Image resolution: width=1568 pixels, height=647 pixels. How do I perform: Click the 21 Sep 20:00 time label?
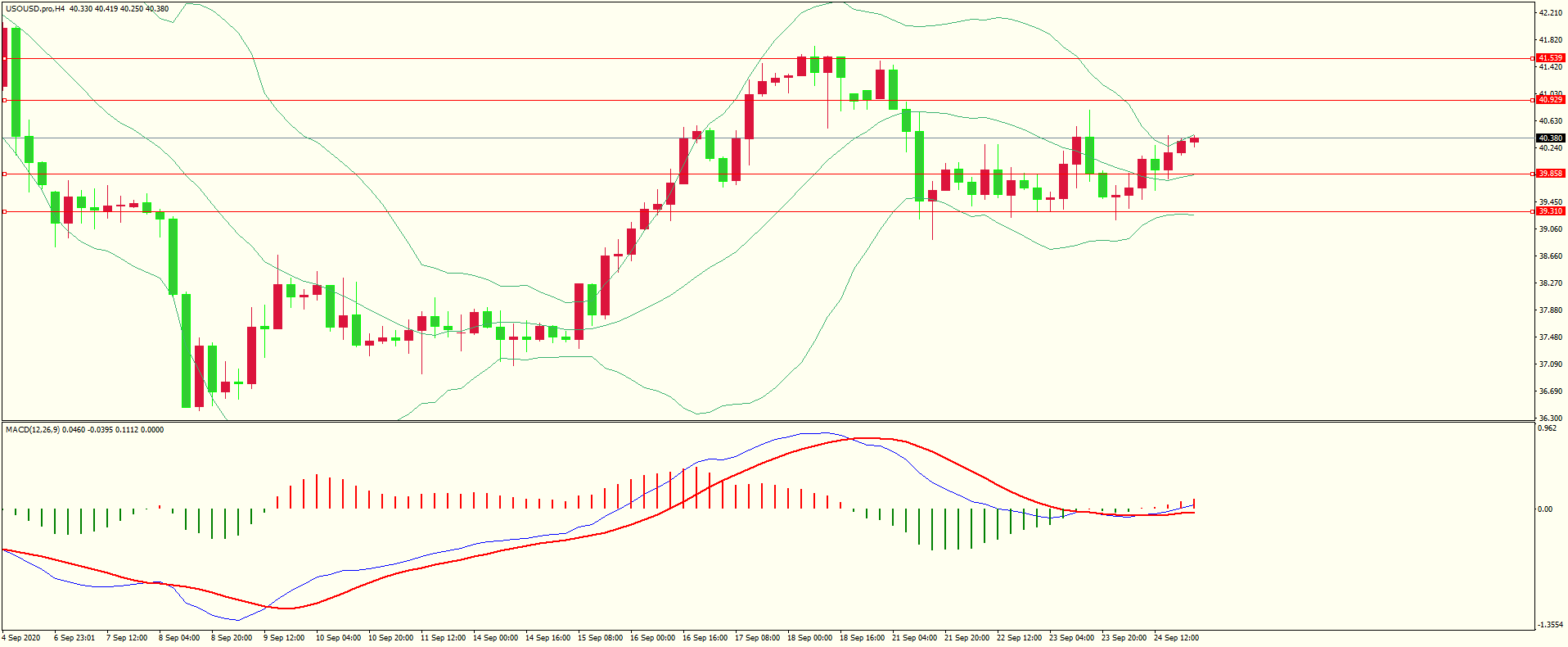[x=966, y=638]
